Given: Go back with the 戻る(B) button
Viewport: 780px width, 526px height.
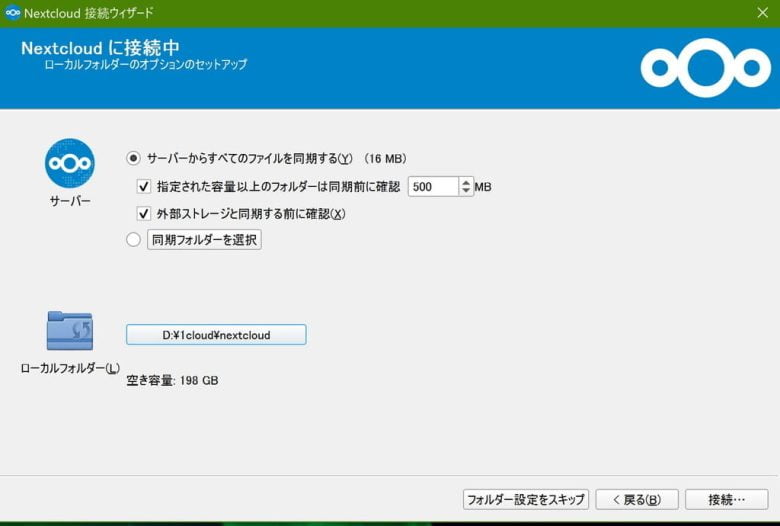Looking at the screenshot, I should coord(637,499).
